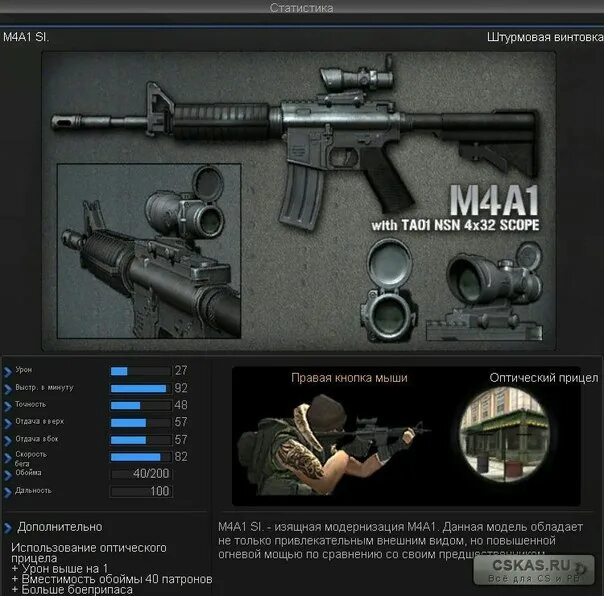Screen dimensions: 604x596
Task: Click the Обойма stat label
Action: [x=28, y=472]
